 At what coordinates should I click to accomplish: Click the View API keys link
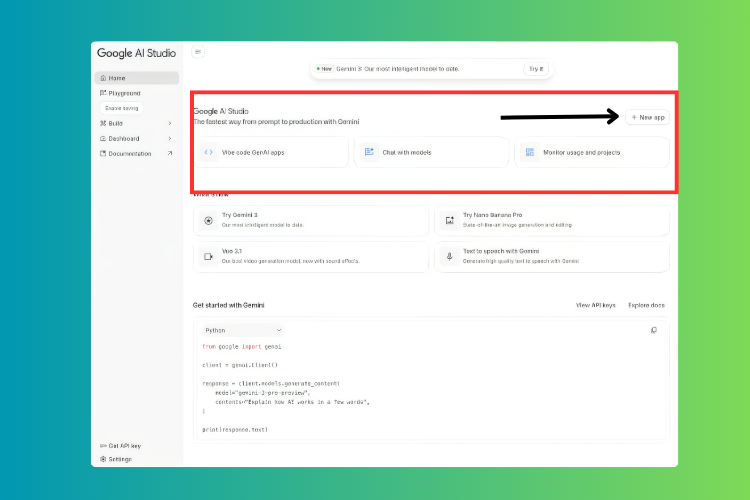(x=596, y=305)
